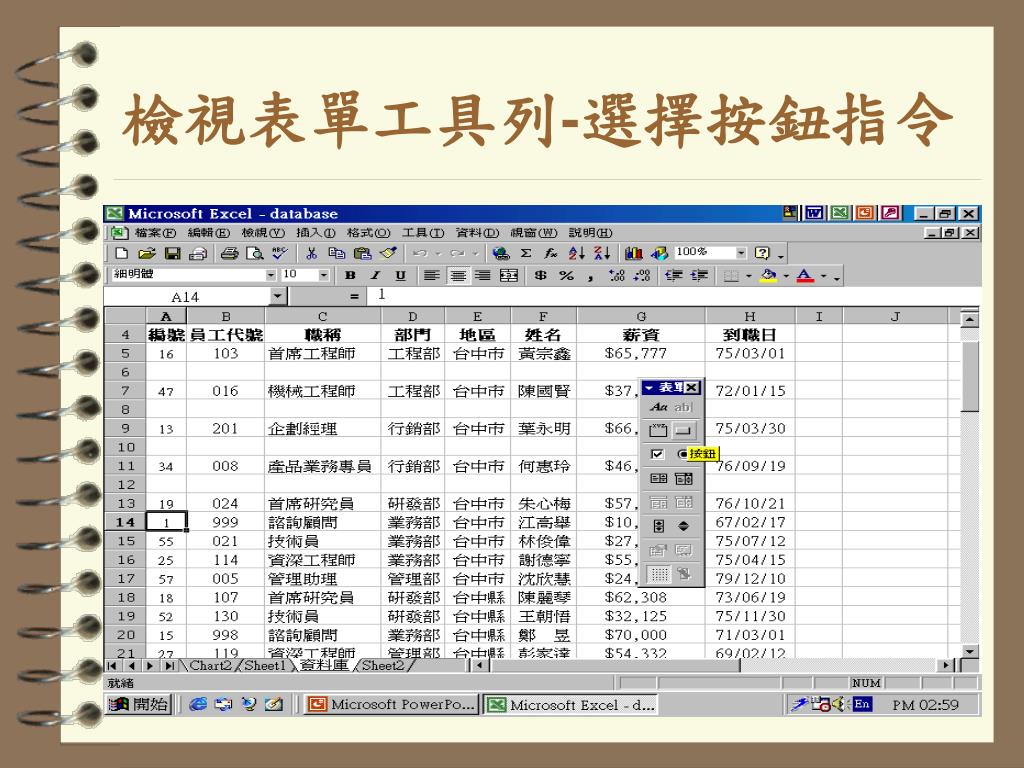Viewport: 1024px width, 768px height.
Task: Open Print Preview with the magnifier icon
Action: 255,253
